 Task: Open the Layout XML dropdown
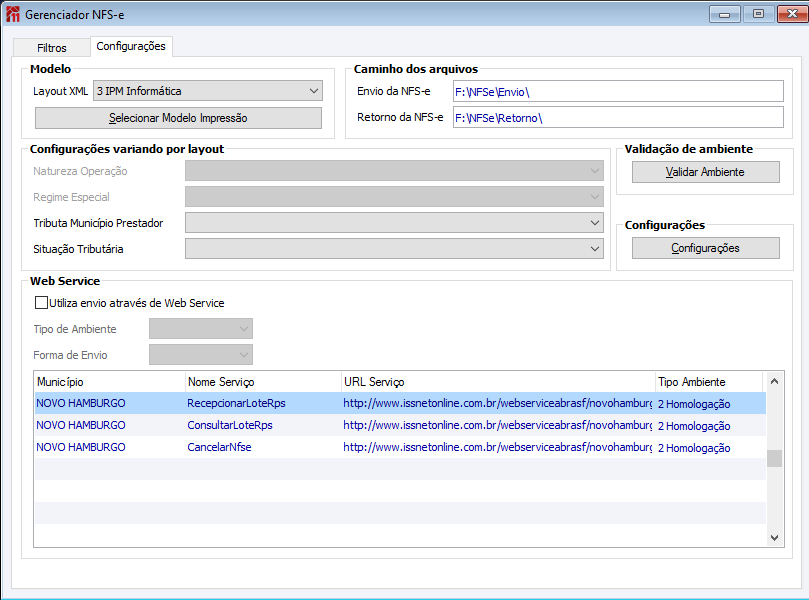313,91
